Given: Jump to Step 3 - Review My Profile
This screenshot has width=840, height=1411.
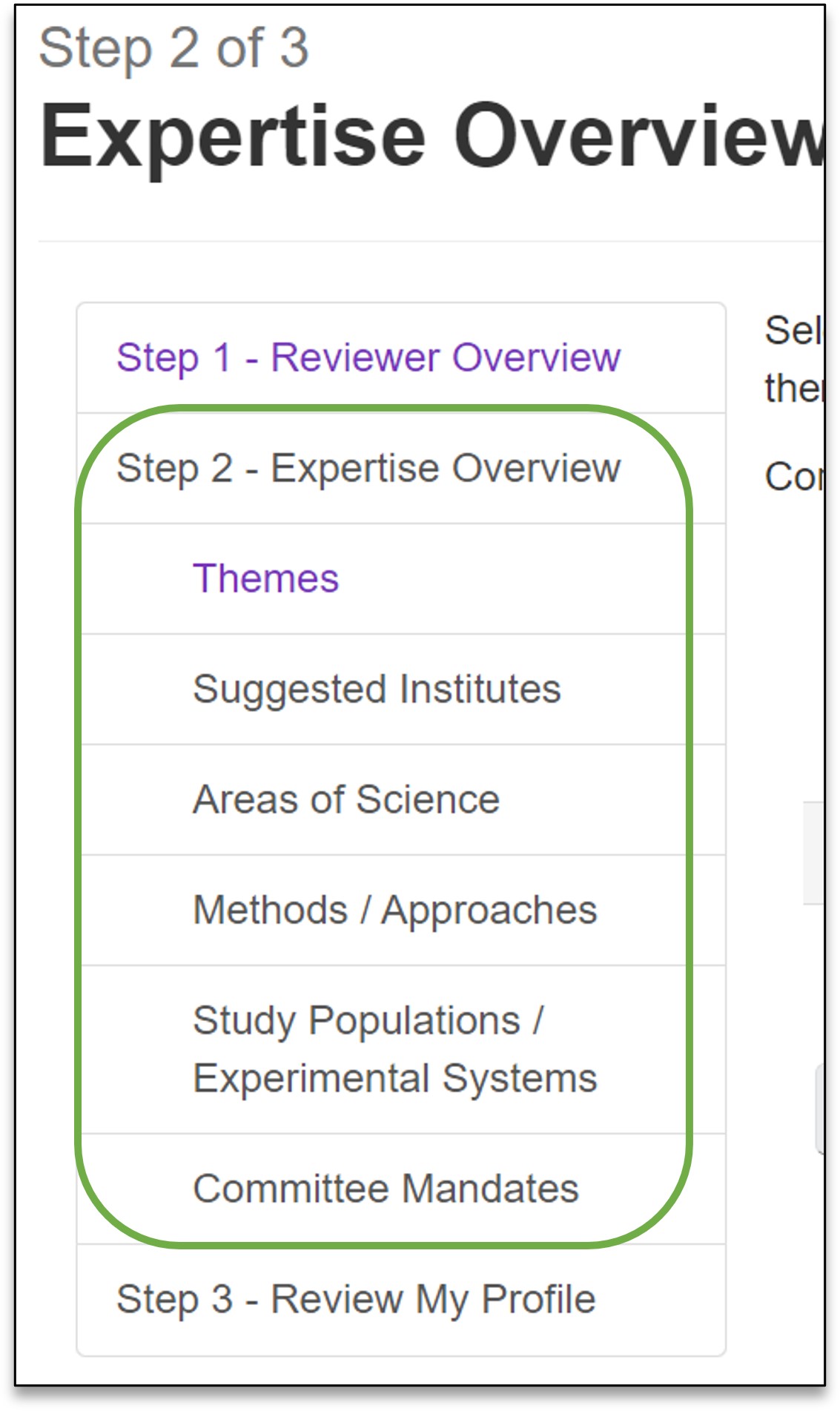Looking at the screenshot, I should coord(356,1300).
